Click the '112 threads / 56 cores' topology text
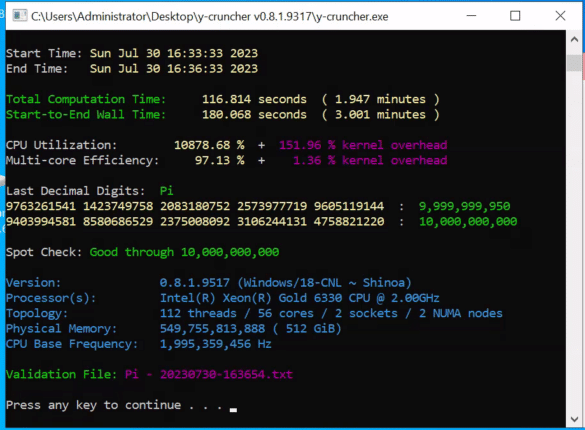This screenshot has height=430, width=585. click(x=237, y=313)
